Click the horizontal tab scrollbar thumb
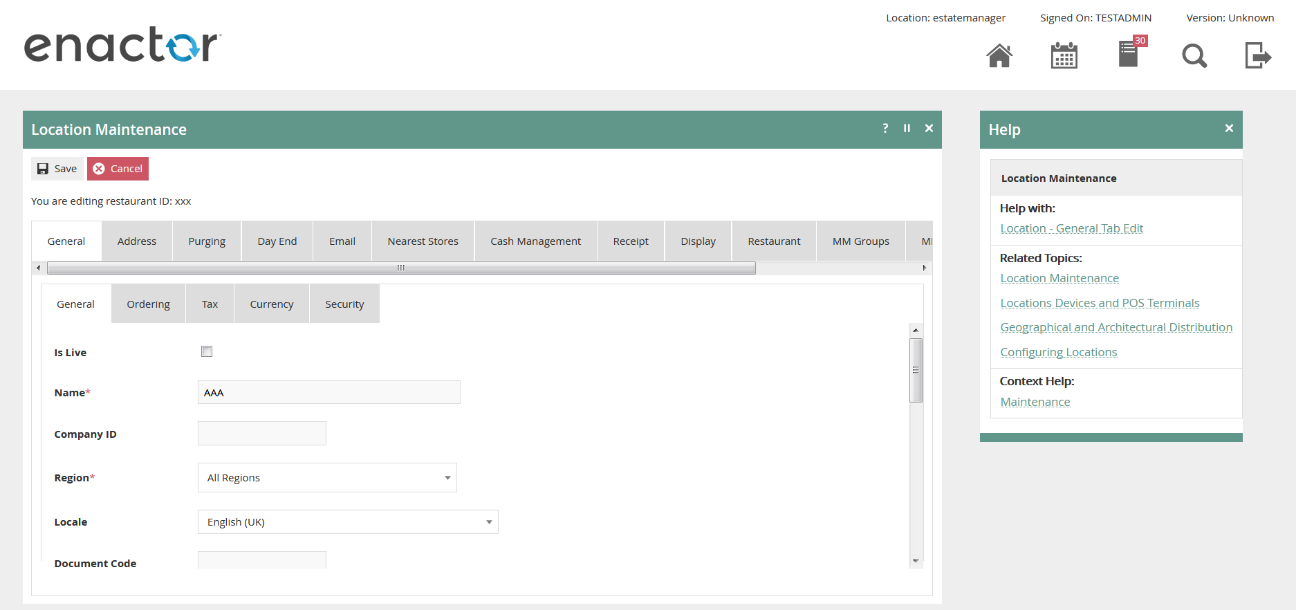The image size is (1296, 610). coord(401,268)
